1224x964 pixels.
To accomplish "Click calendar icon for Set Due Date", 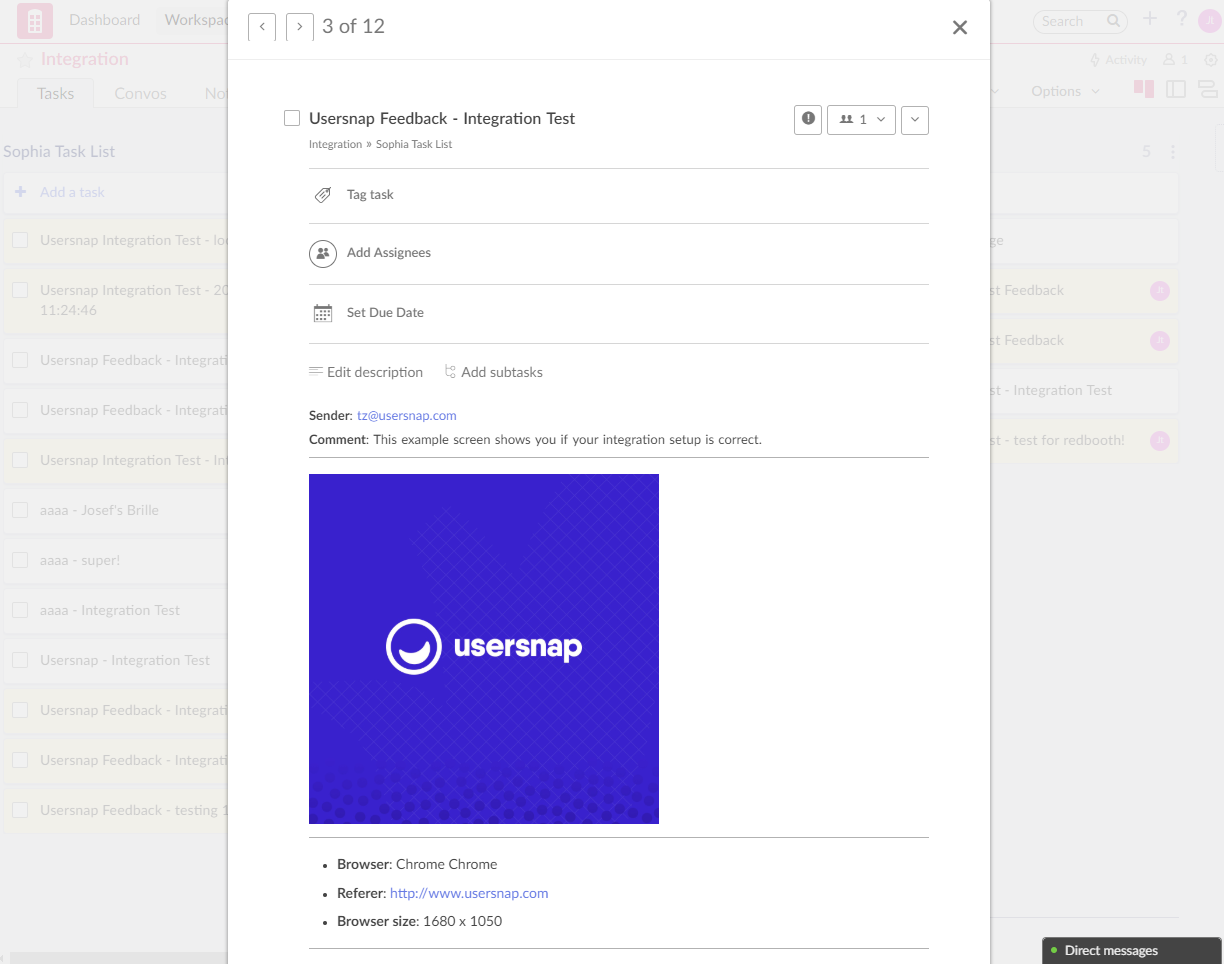I will (x=323, y=313).
